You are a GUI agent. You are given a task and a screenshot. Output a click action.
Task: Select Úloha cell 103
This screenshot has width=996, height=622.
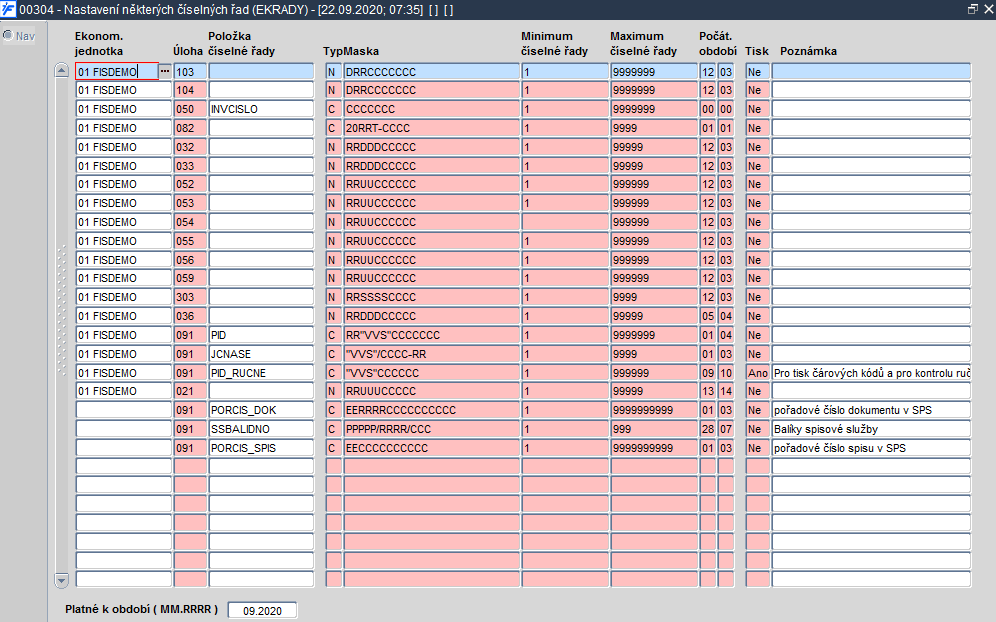tap(190, 71)
